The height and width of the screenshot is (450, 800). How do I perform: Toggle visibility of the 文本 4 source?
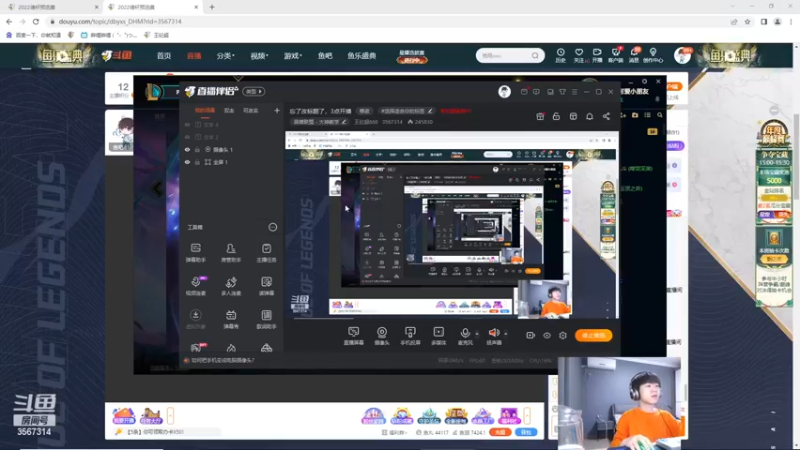187,124
